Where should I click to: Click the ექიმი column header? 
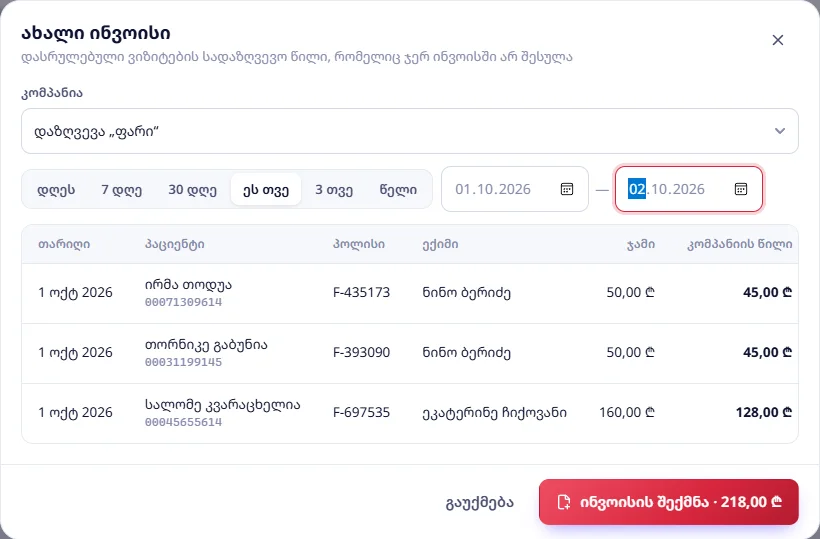[440, 244]
